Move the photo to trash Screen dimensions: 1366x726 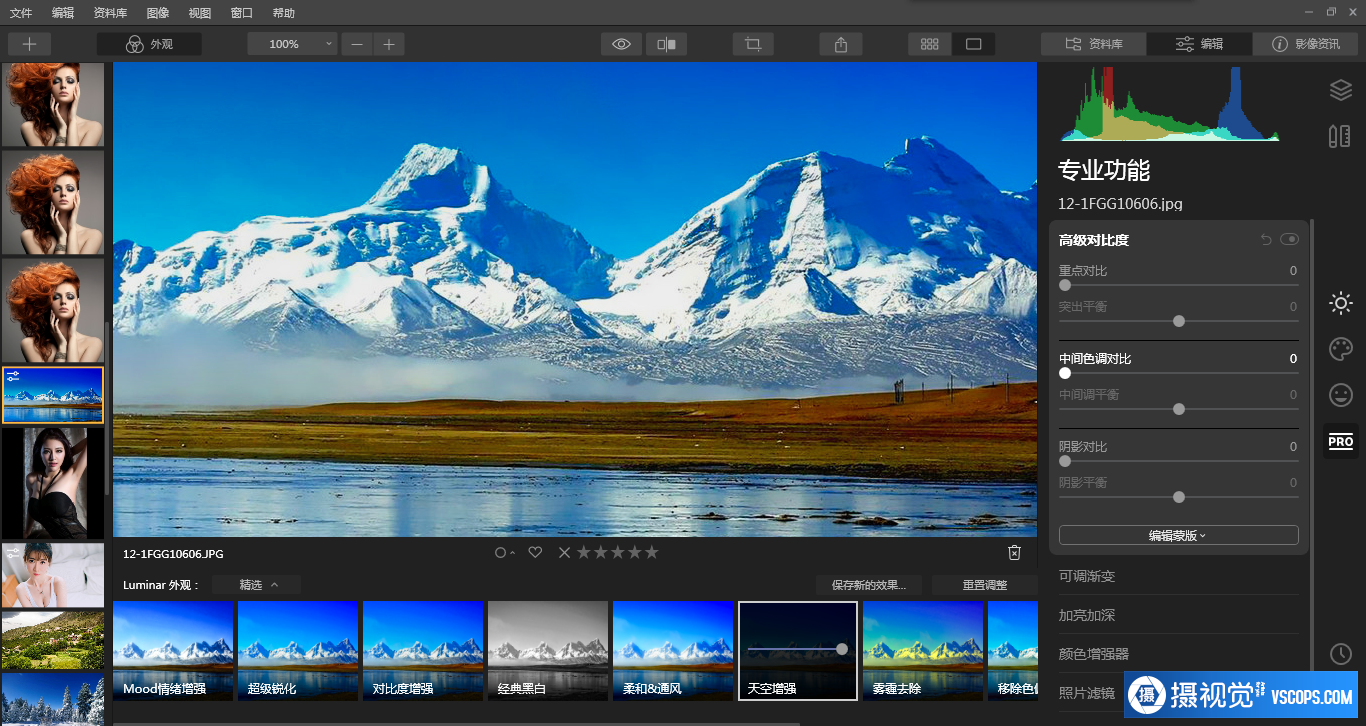(1014, 553)
